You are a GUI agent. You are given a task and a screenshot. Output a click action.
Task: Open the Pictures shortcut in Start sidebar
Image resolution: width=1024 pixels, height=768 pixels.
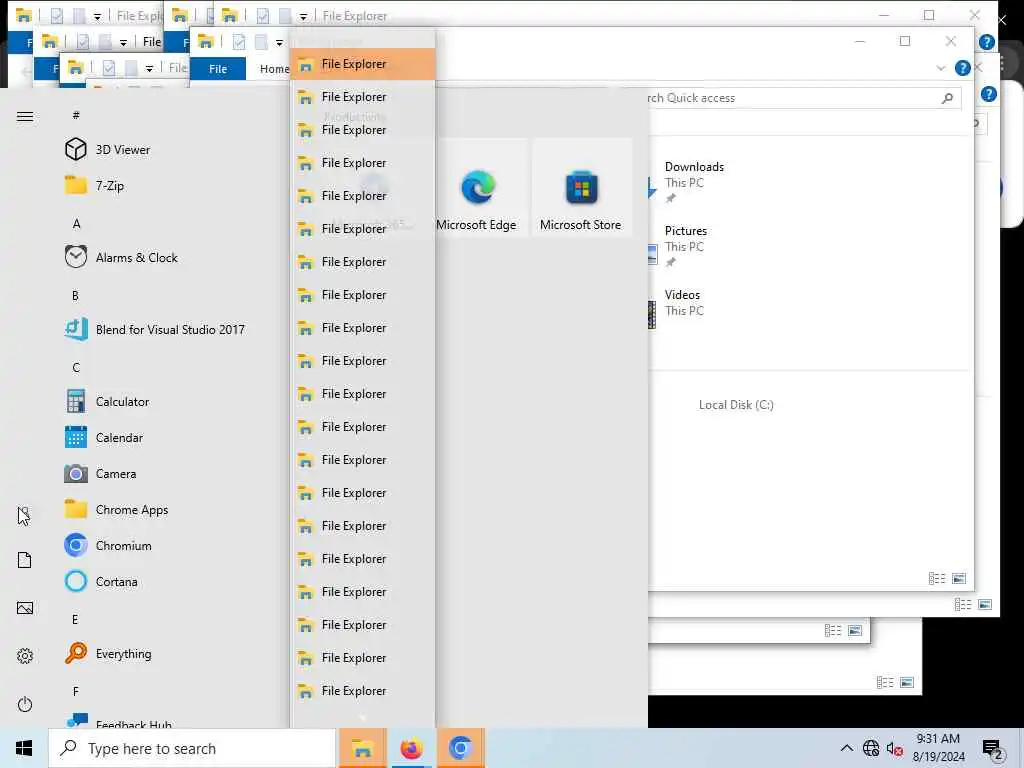(x=25, y=608)
